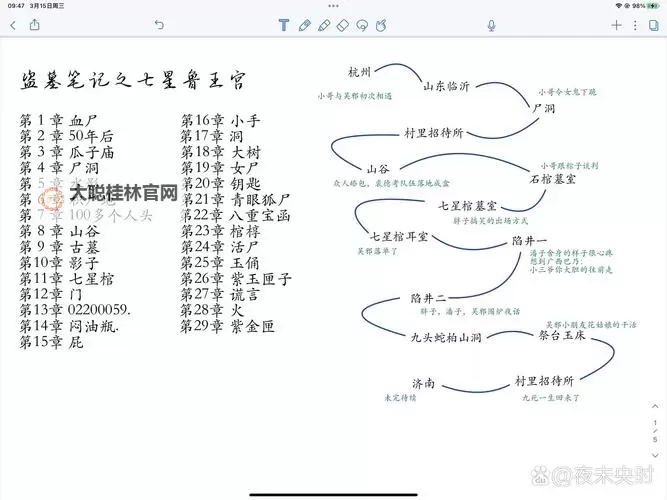
Task: Tap chapter line 第14章 闷油瓶
Action: coord(69,326)
